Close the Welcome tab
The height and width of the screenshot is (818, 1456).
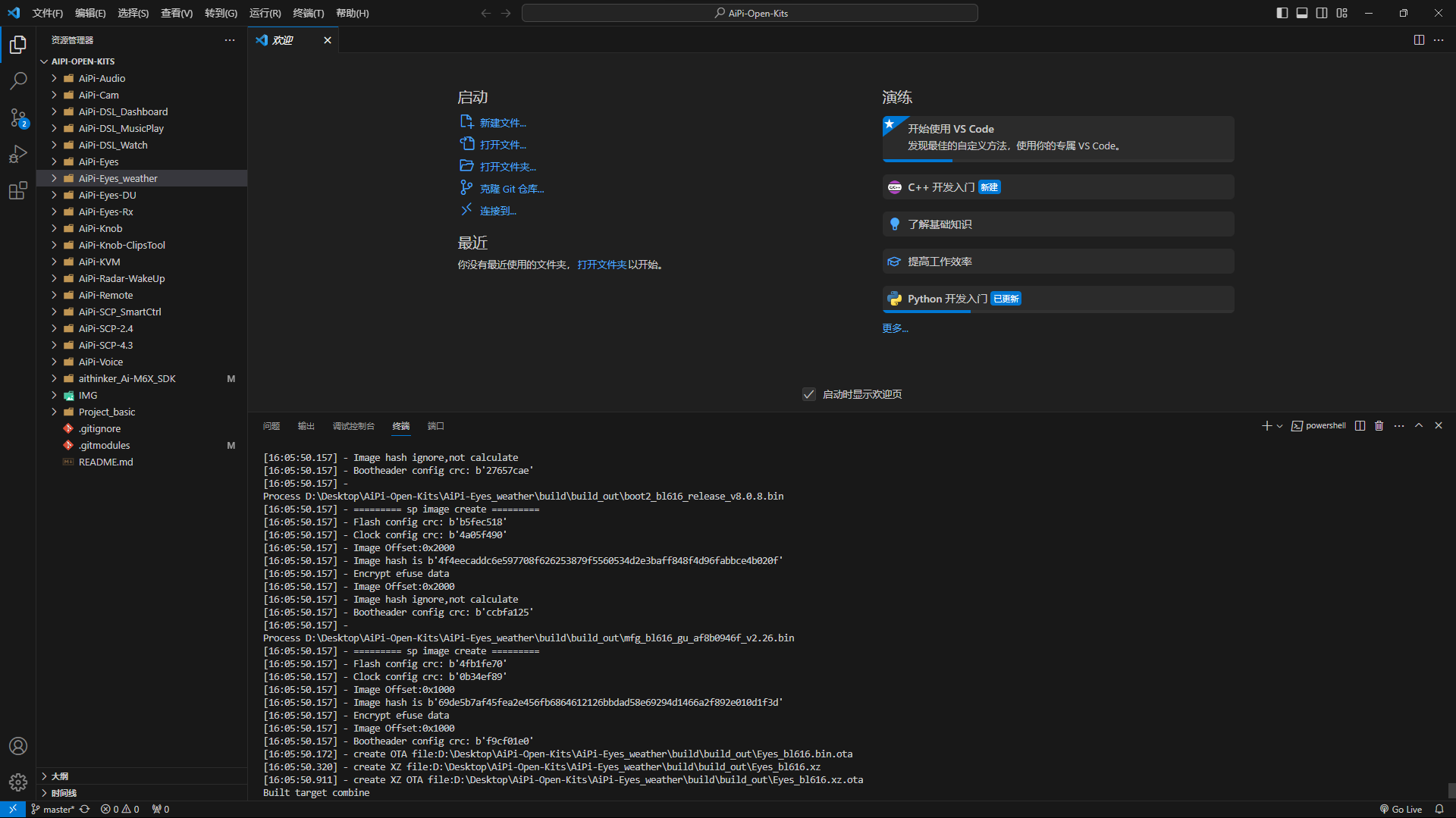click(328, 40)
